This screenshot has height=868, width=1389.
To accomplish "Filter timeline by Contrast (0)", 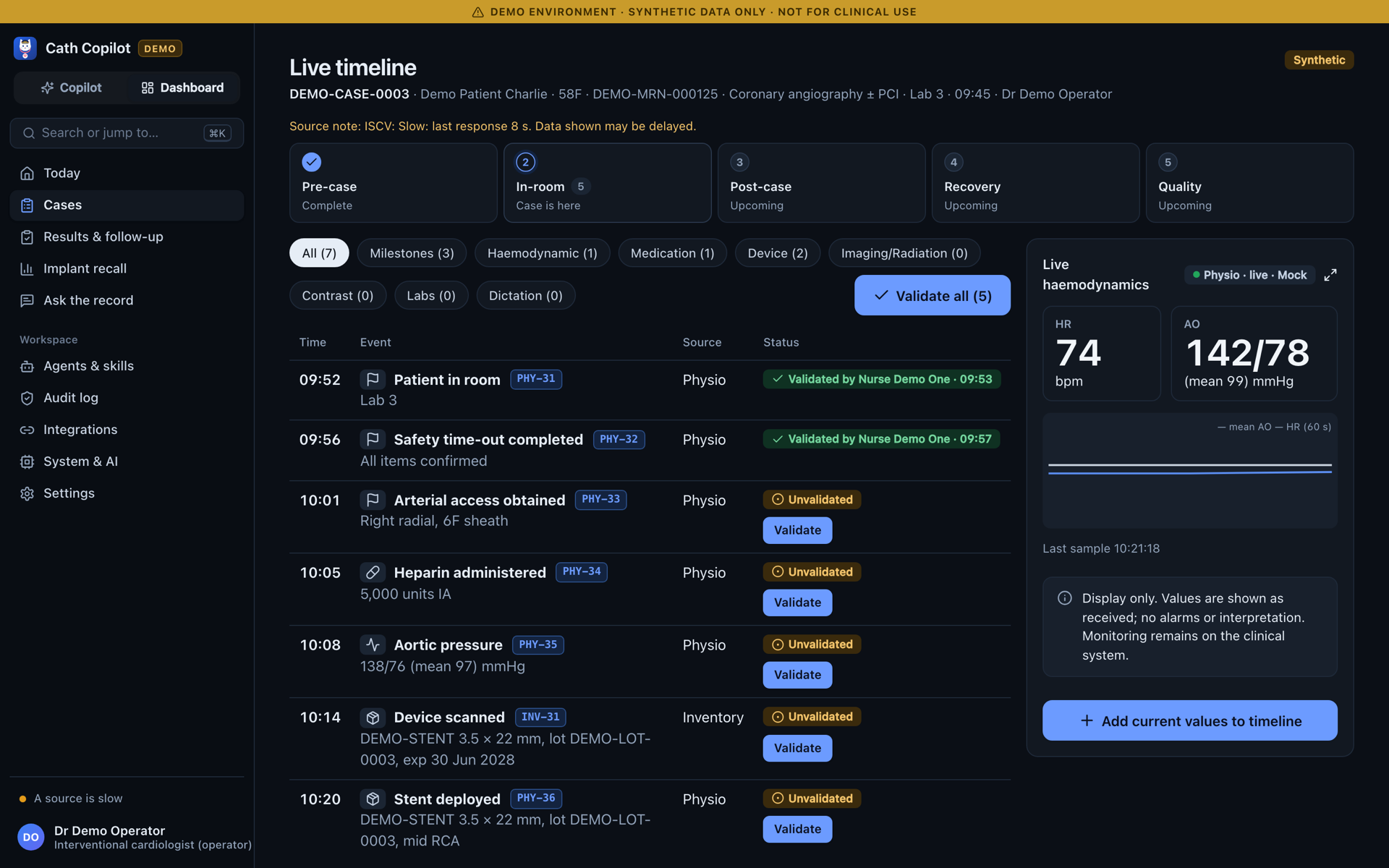I will [338, 295].
